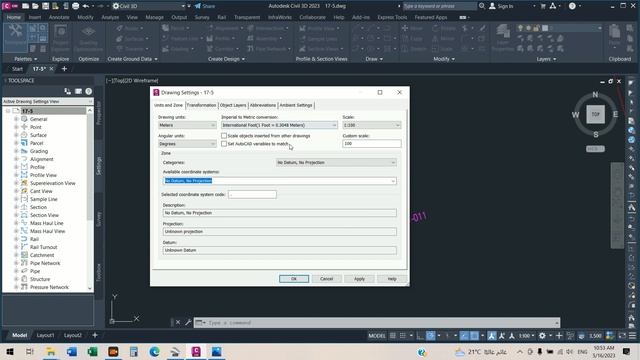Click Open folder icon in Quick Access toolbar
The height and width of the screenshot is (360, 640).
36,6
